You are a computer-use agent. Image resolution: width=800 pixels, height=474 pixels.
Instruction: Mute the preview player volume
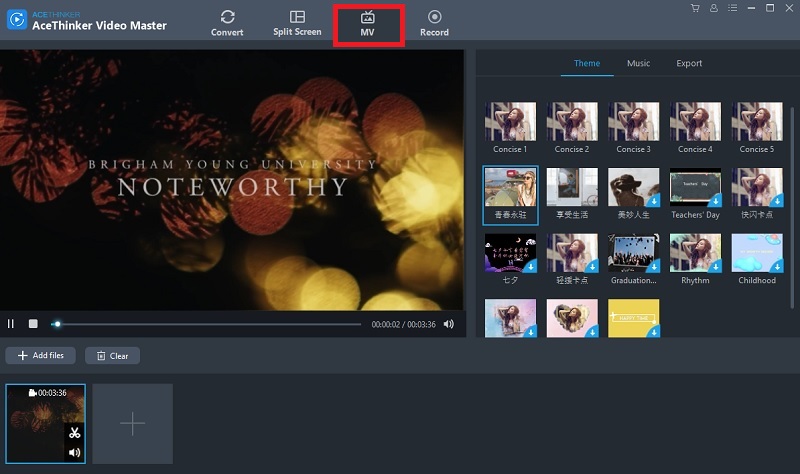pyautogui.click(x=449, y=324)
